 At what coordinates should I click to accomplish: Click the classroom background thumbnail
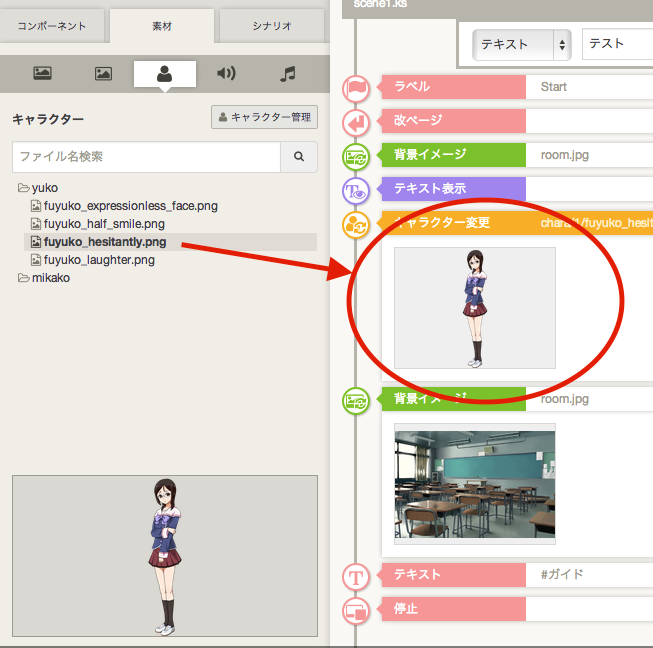[475, 483]
